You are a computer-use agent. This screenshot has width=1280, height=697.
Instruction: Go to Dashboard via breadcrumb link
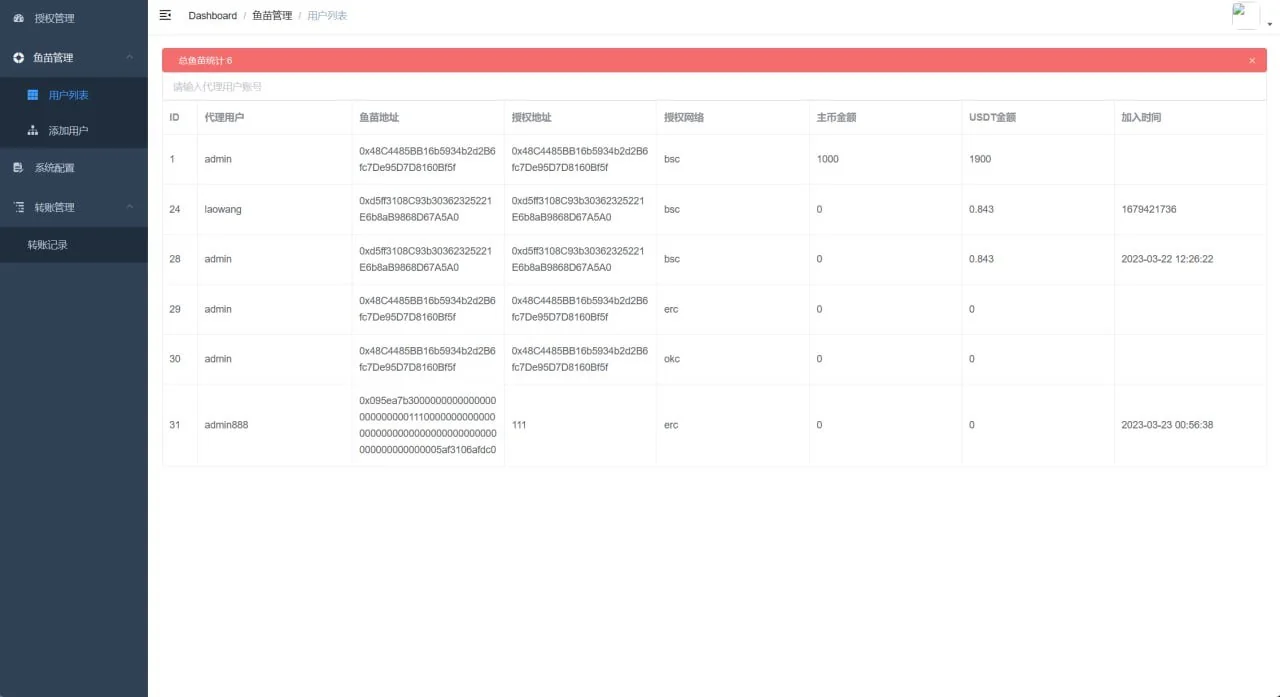click(212, 16)
